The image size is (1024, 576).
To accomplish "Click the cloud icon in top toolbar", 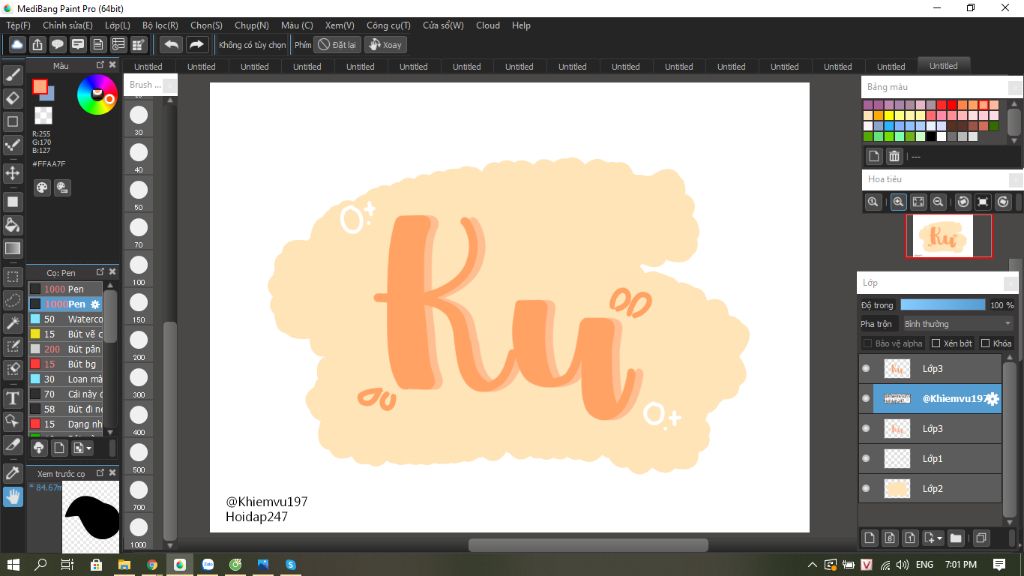I will [x=17, y=44].
